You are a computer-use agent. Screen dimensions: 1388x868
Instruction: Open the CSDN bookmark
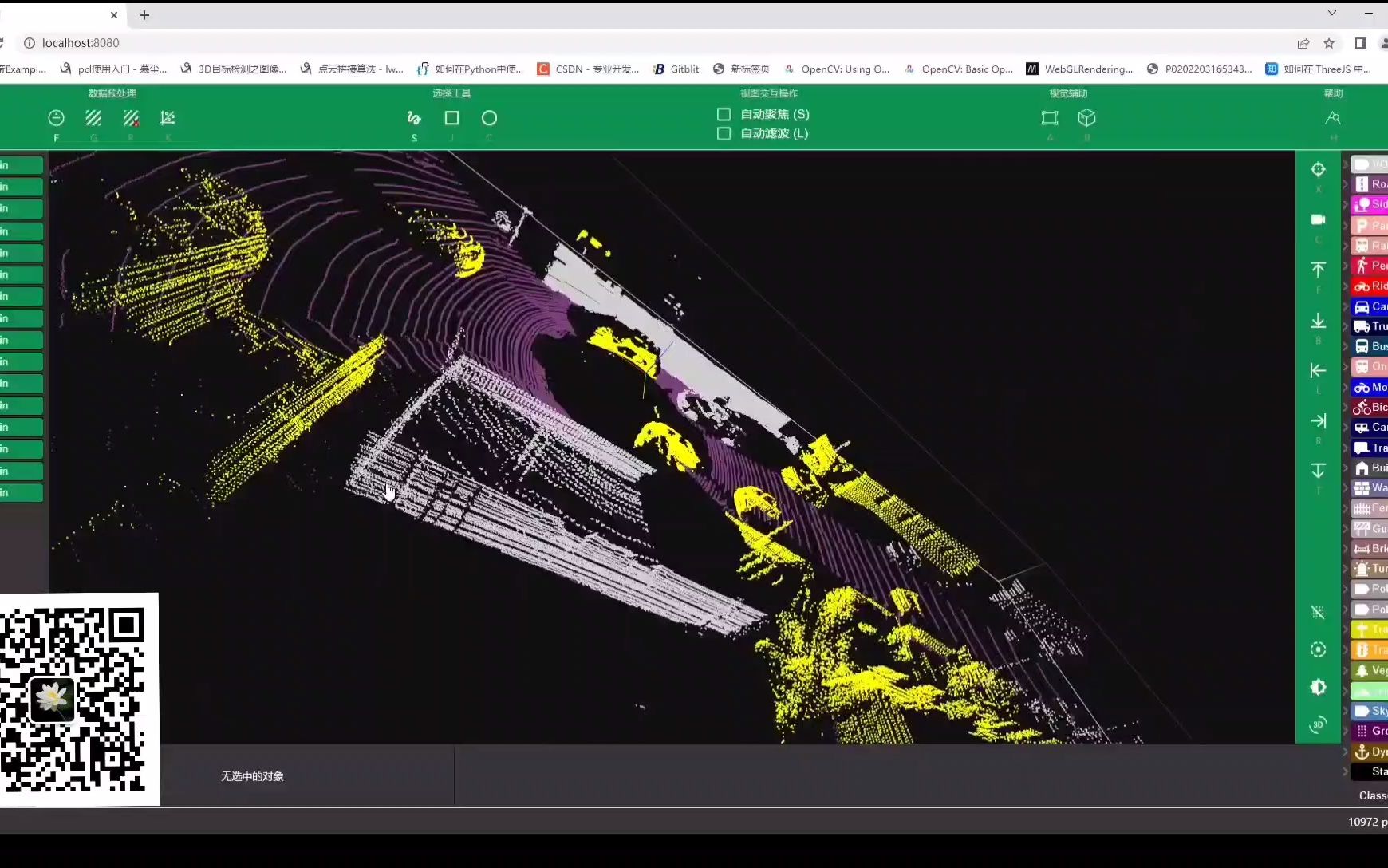point(588,69)
